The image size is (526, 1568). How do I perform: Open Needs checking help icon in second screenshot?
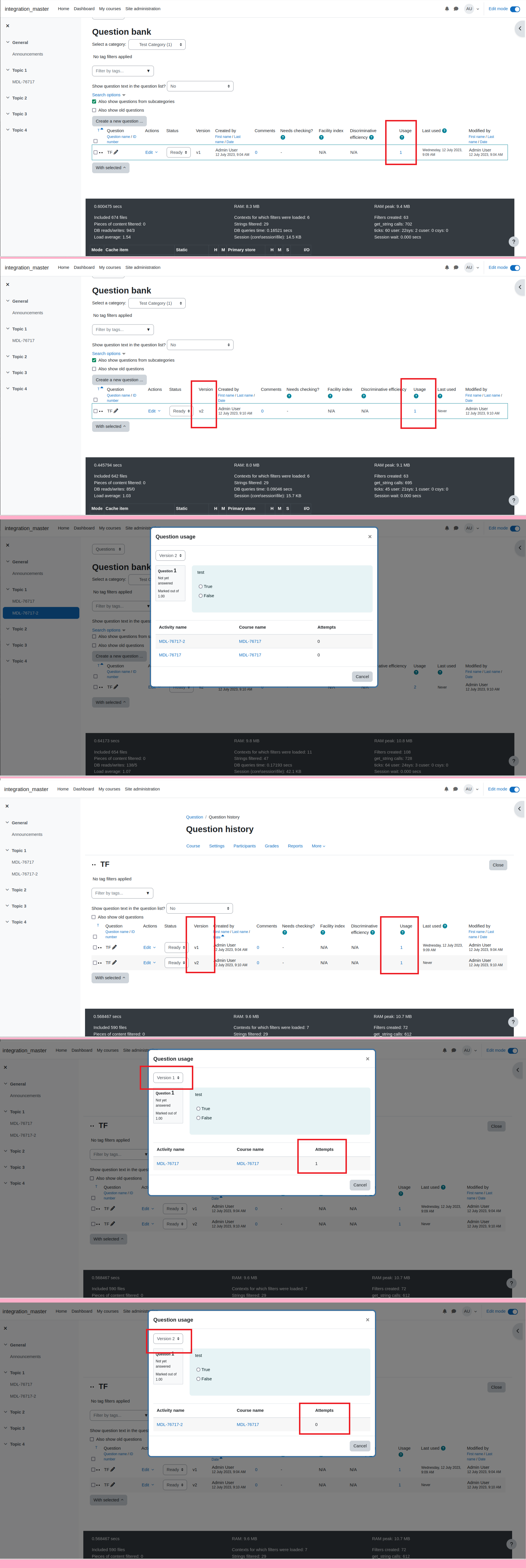point(289,396)
